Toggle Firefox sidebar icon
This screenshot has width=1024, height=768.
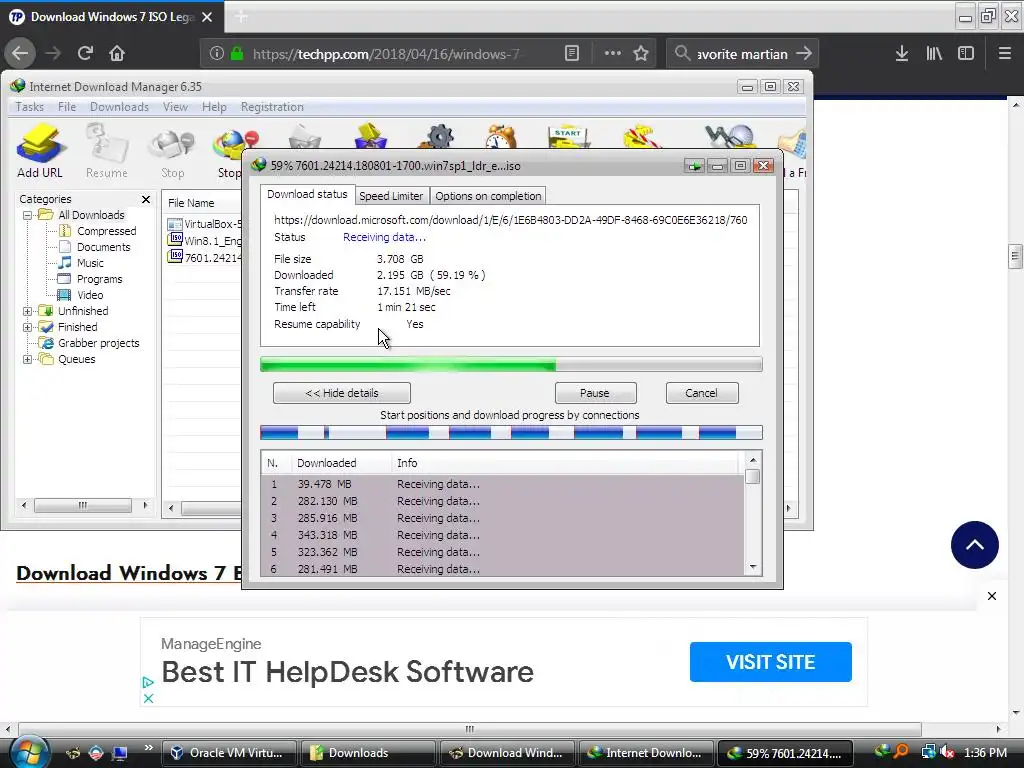pos(966,54)
